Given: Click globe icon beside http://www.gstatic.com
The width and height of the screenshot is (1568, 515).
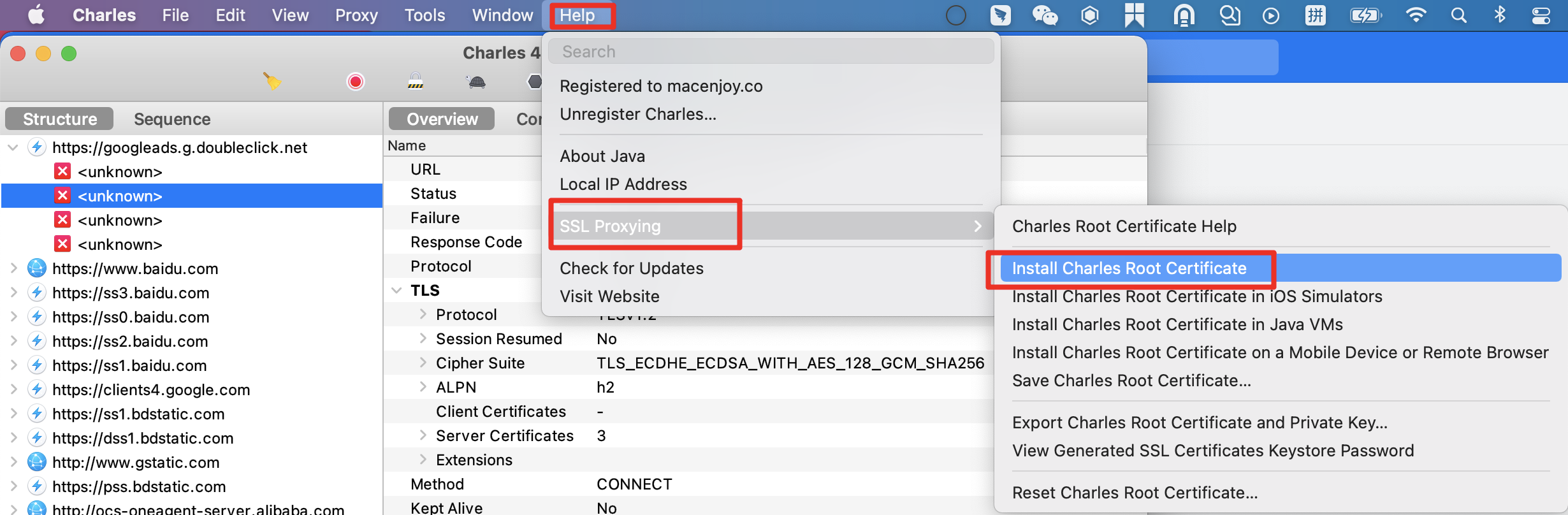Looking at the screenshot, I should coord(37,462).
